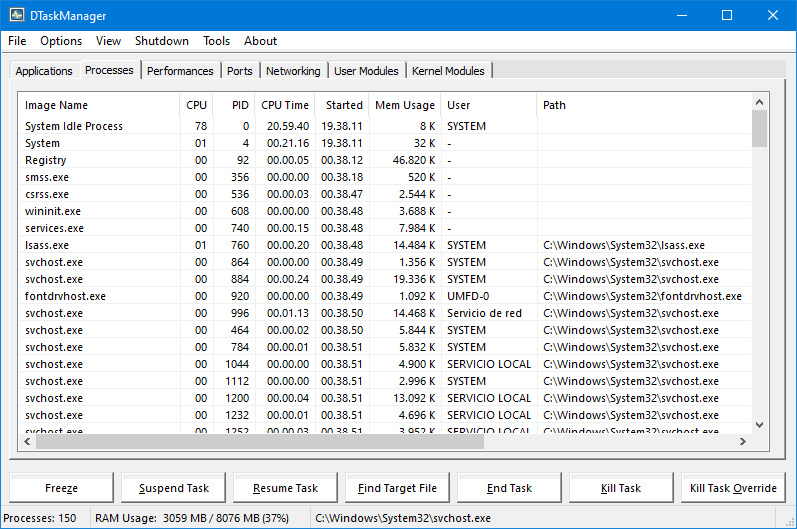Click the 20.59.40 CPU time value
797x529 pixels.
coord(288,126)
